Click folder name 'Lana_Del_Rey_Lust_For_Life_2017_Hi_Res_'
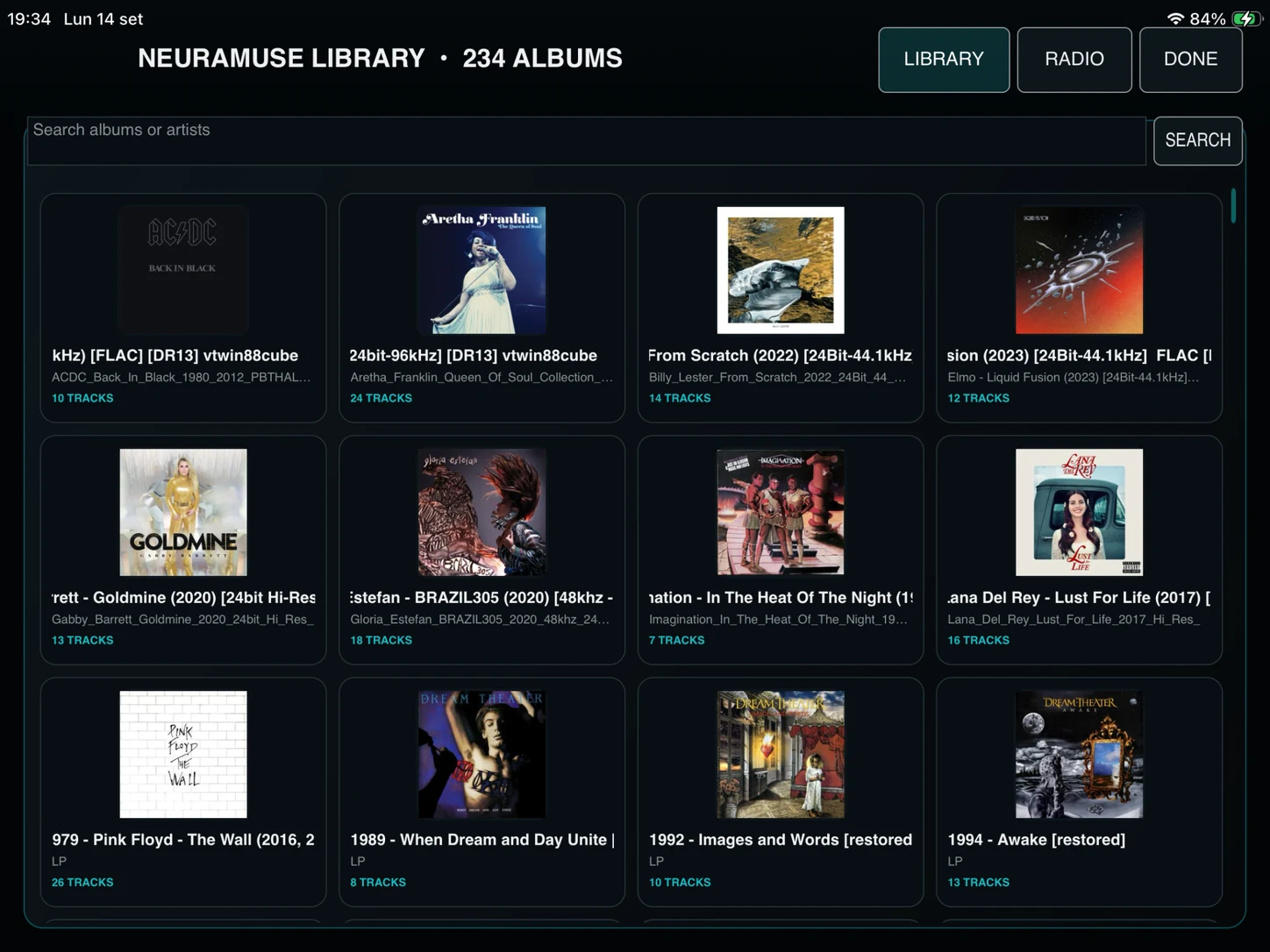Image resolution: width=1270 pixels, height=952 pixels. pos(1074,619)
